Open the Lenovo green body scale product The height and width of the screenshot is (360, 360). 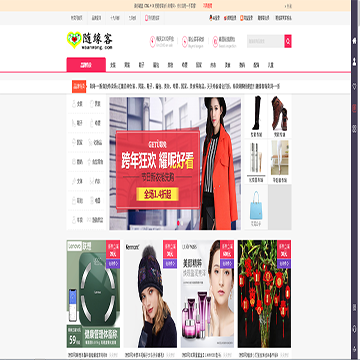click(93, 294)
